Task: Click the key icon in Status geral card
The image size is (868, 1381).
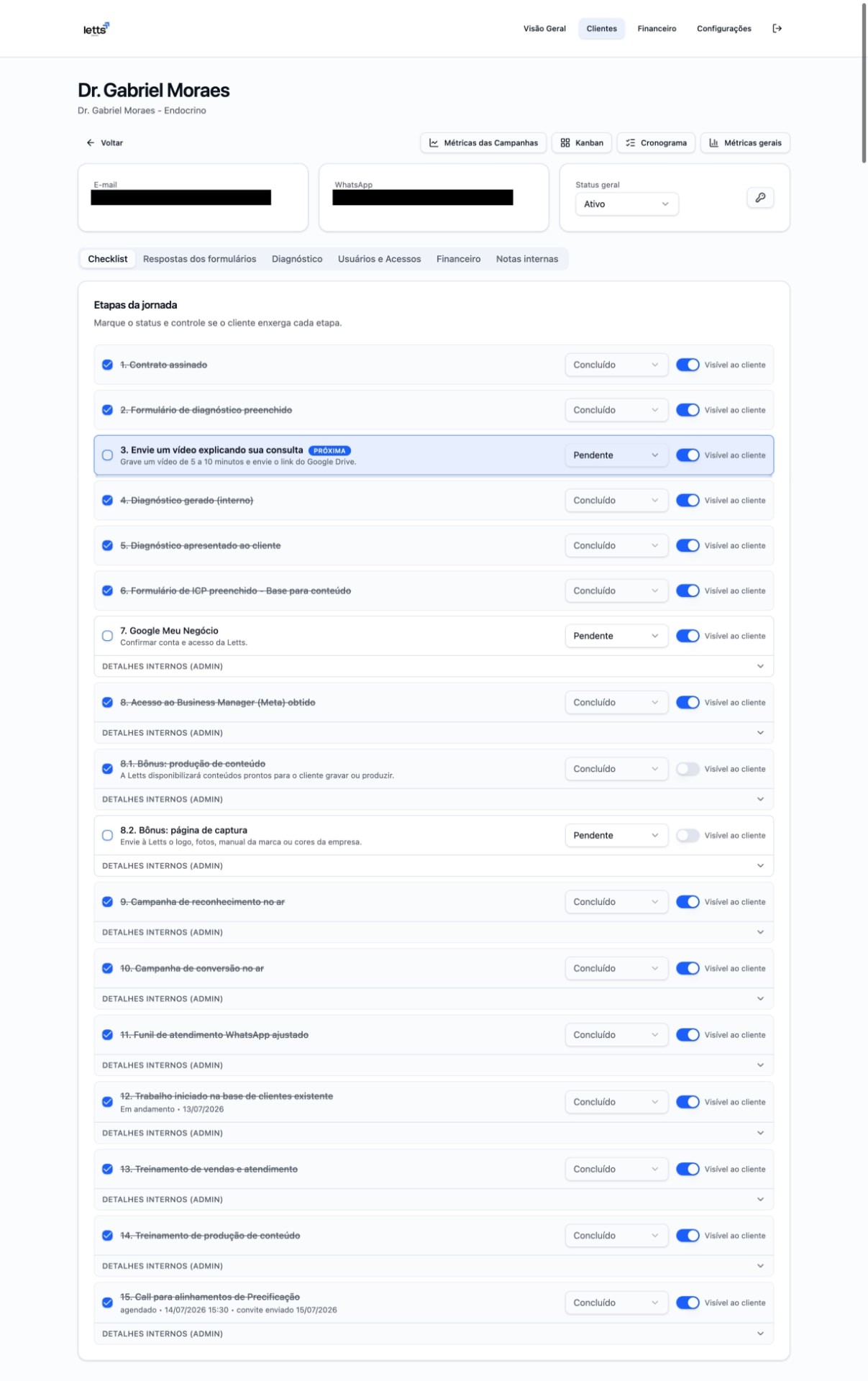Action: coord(760,197)
